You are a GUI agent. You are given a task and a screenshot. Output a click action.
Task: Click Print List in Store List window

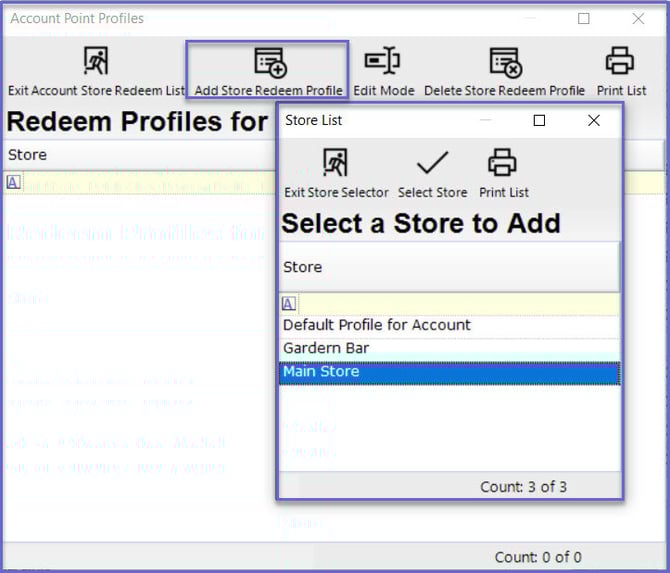[503, 163]
